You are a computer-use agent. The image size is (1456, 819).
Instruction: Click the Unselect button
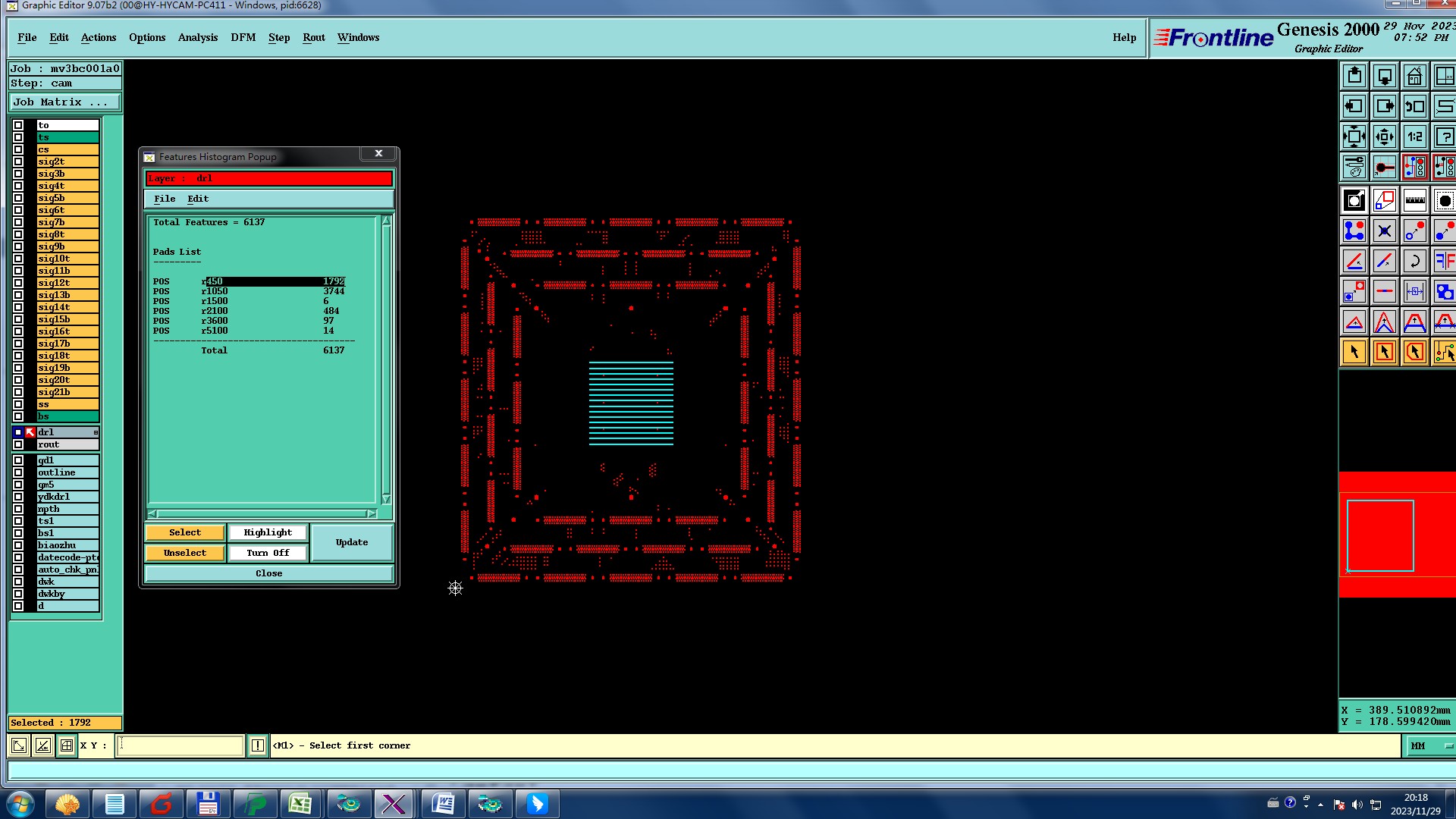184,553
